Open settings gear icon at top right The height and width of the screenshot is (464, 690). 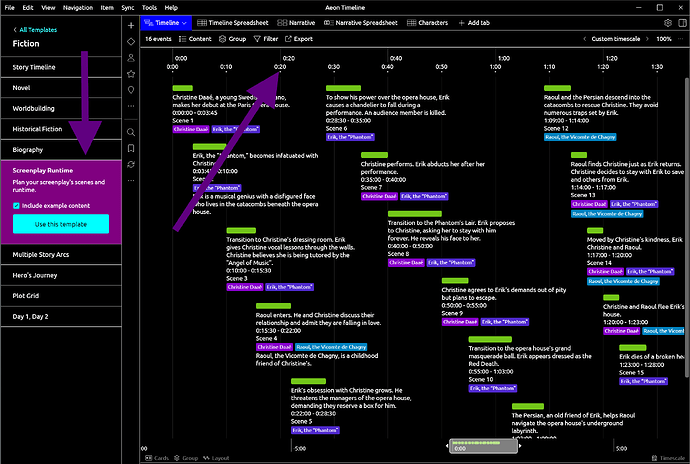[668, 21]
